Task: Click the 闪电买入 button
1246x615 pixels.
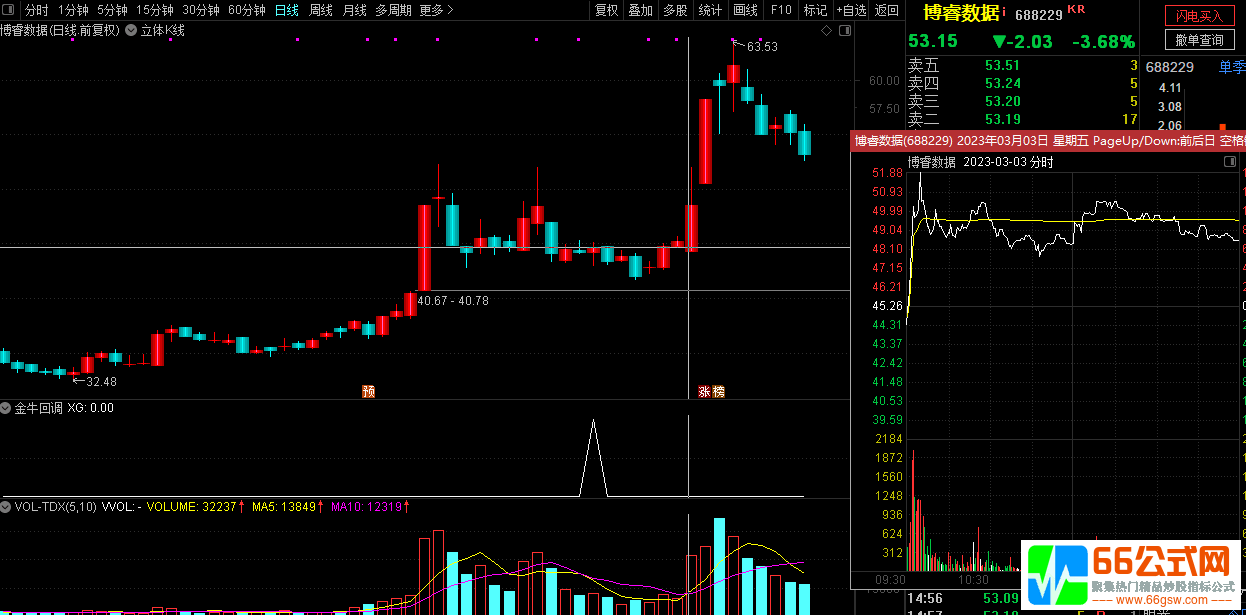Action: 1199,16
